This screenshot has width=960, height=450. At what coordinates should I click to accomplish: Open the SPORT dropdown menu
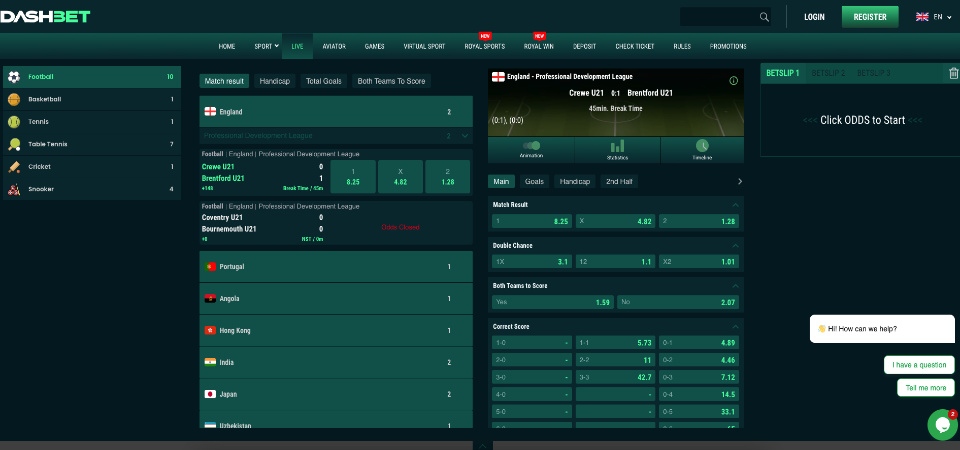tap(266, 47)
